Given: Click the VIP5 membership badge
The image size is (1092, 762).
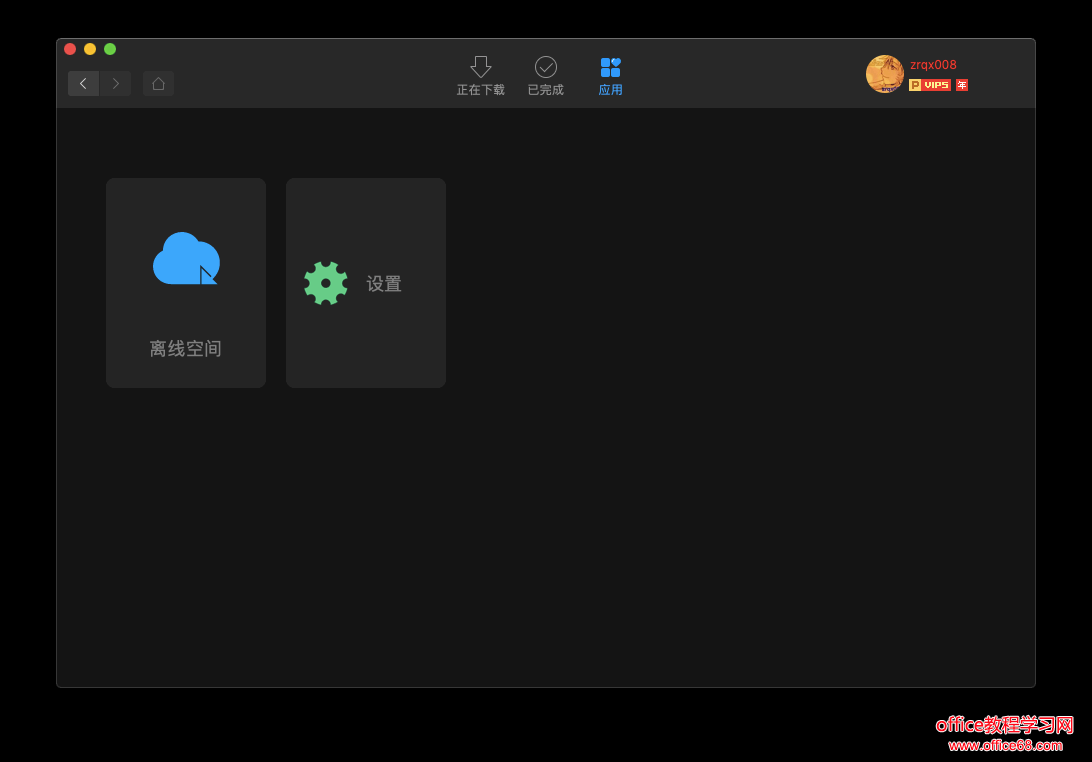Looking at the screenshot, I should click(x=930, y=85).
